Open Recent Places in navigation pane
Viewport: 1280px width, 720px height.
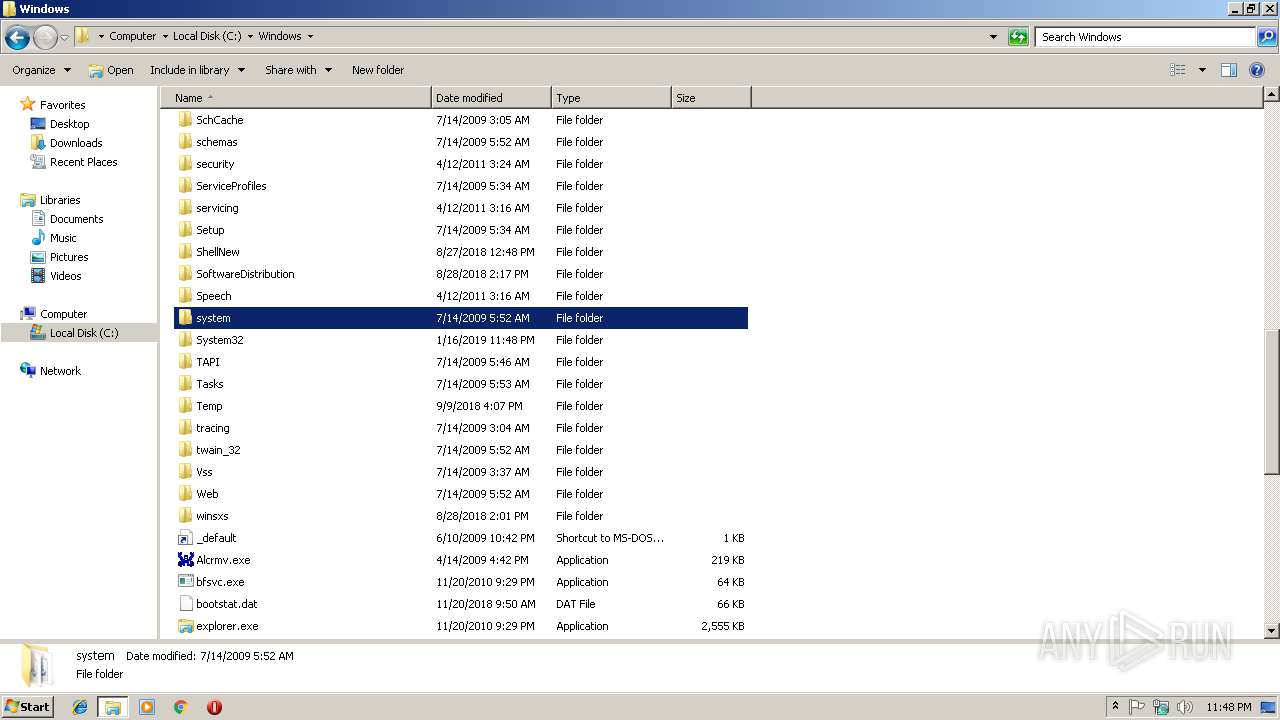click(x=83, y=162)
